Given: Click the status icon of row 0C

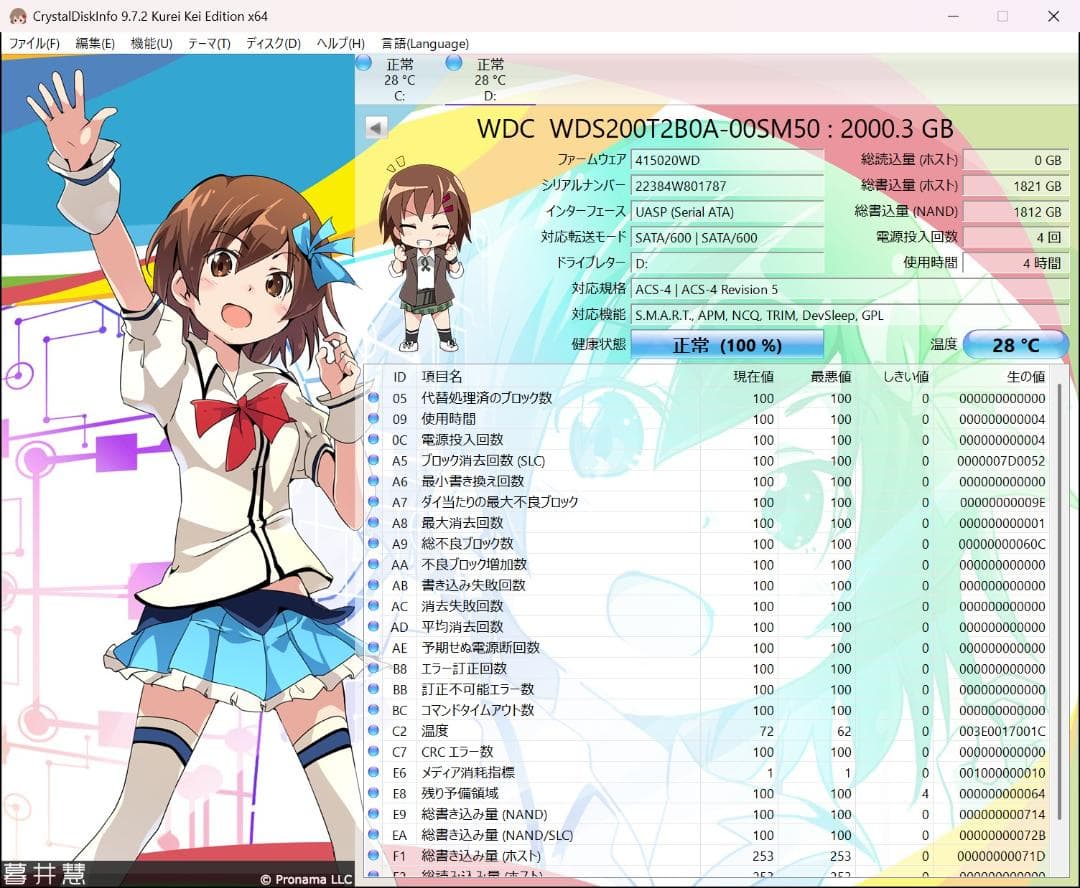Looking at the screenshot, I should pyautogui.click(x=373, y=439).
